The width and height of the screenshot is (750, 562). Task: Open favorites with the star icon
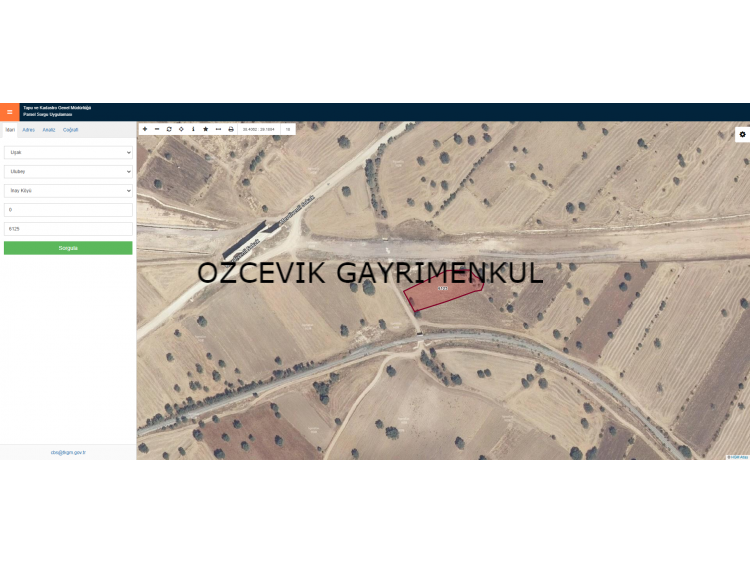point(206,129)
